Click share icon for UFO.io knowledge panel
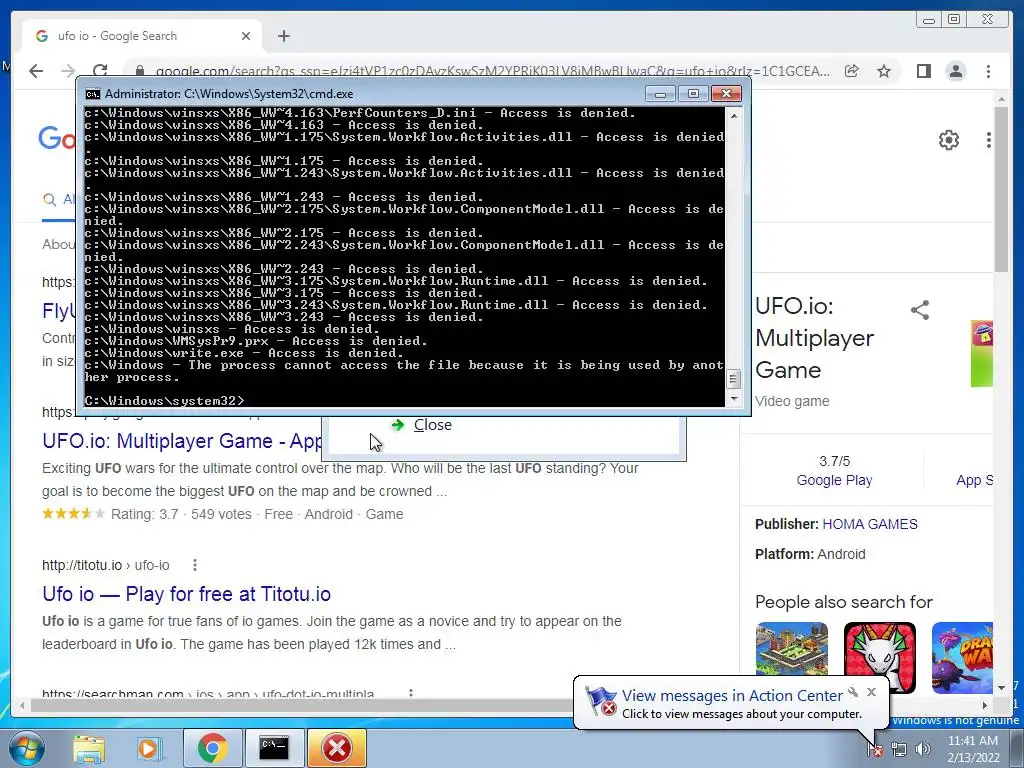This screenshot has height=768, width=1024. tap(920, 310)
